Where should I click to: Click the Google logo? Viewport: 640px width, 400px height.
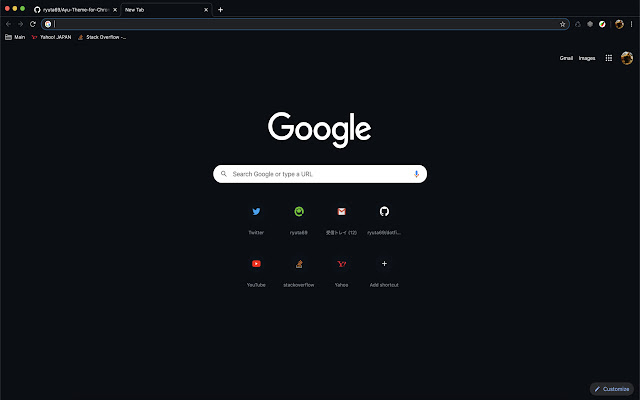tap(320, 130)
